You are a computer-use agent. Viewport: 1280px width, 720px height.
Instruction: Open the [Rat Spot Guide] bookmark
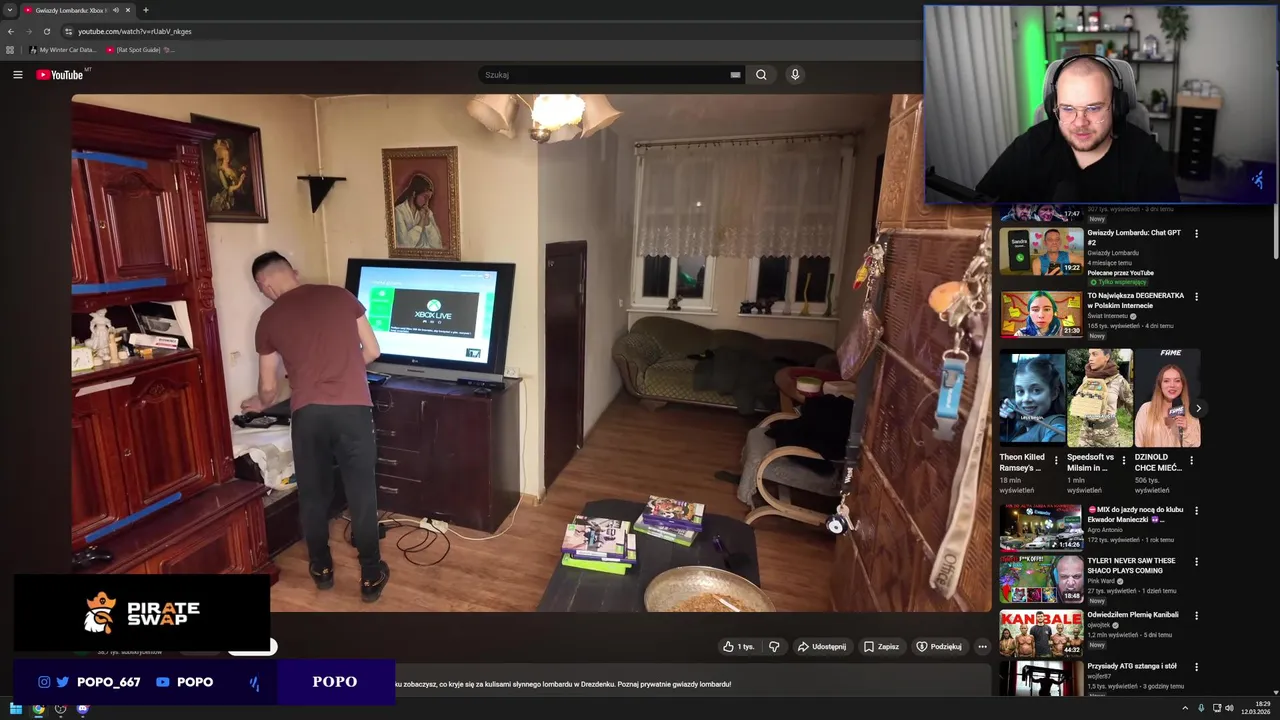[140, 49]
